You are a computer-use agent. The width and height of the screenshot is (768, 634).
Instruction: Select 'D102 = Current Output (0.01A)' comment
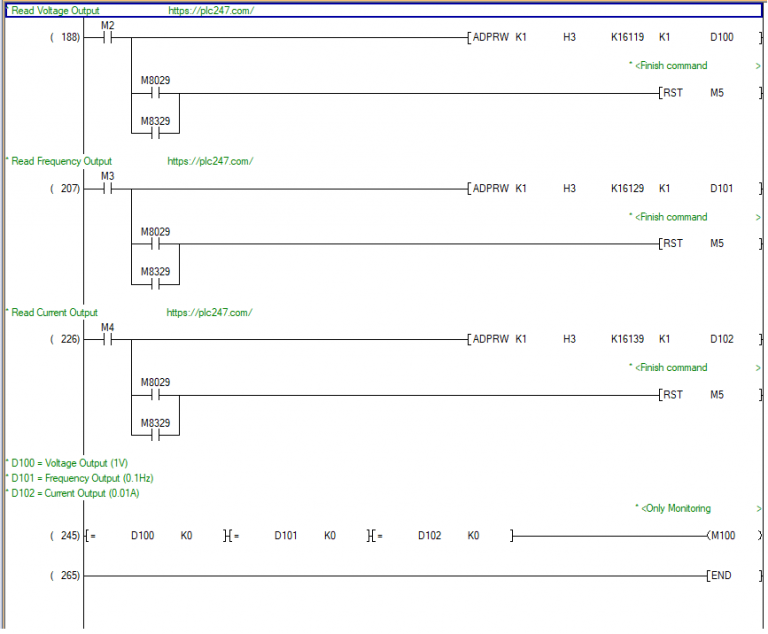coord(73,493)
